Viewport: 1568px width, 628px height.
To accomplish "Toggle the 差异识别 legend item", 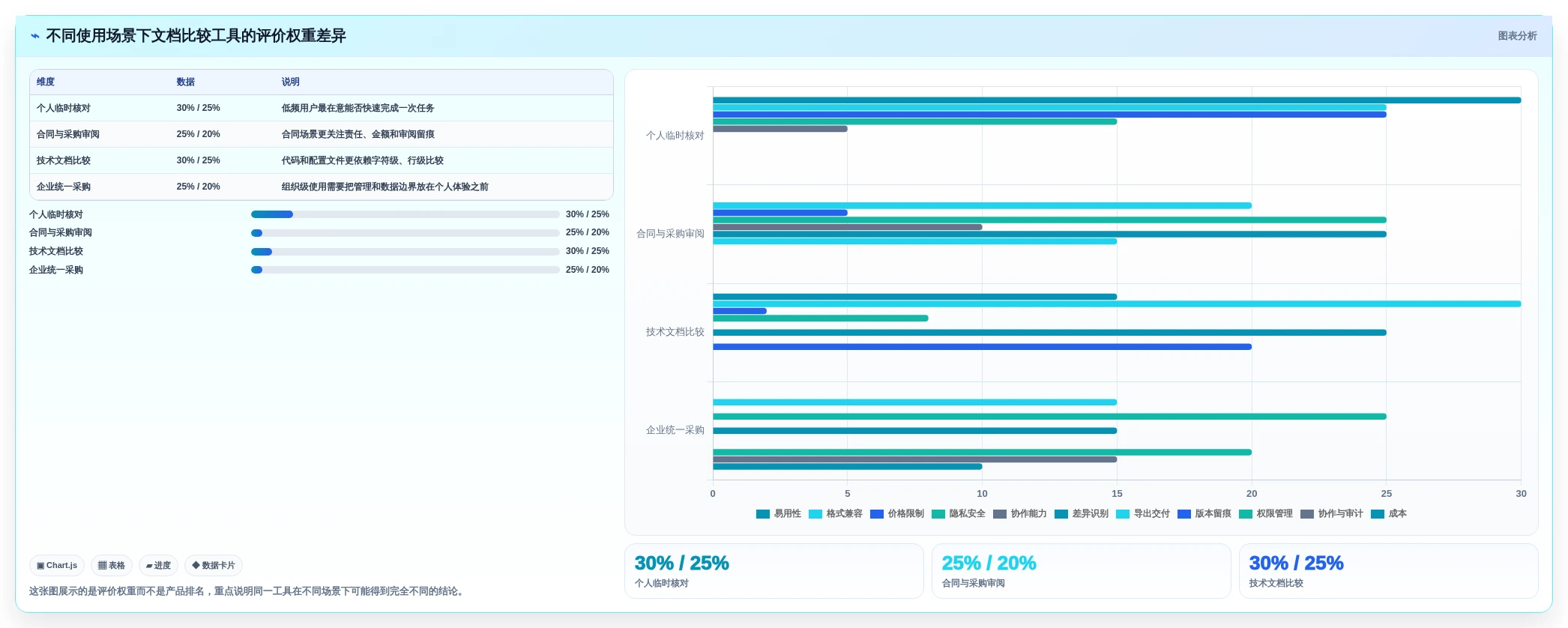I will tap(1082, 514).
